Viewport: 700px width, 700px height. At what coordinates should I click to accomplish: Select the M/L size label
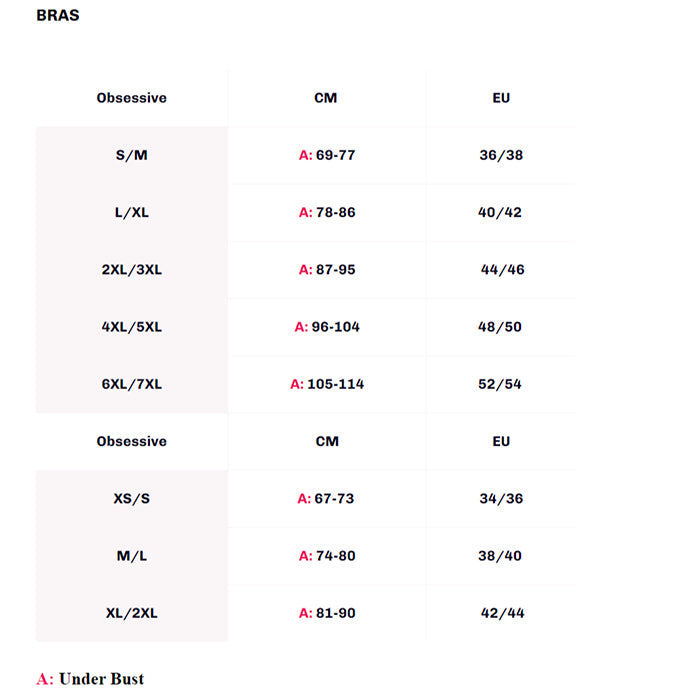(x=131, y=556)
